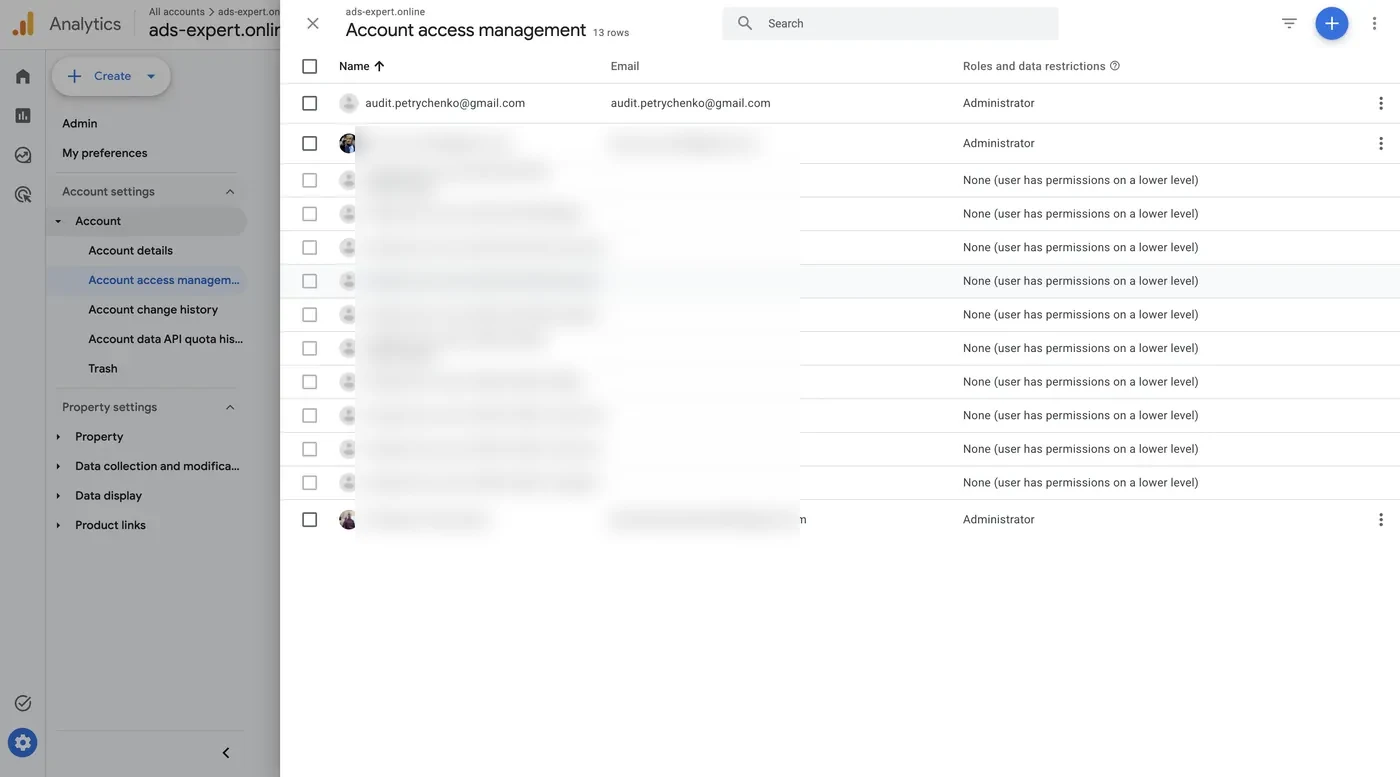Click the All accounts breadcrumb
This screenshot has height=777, width=1400.
[177, 12]
